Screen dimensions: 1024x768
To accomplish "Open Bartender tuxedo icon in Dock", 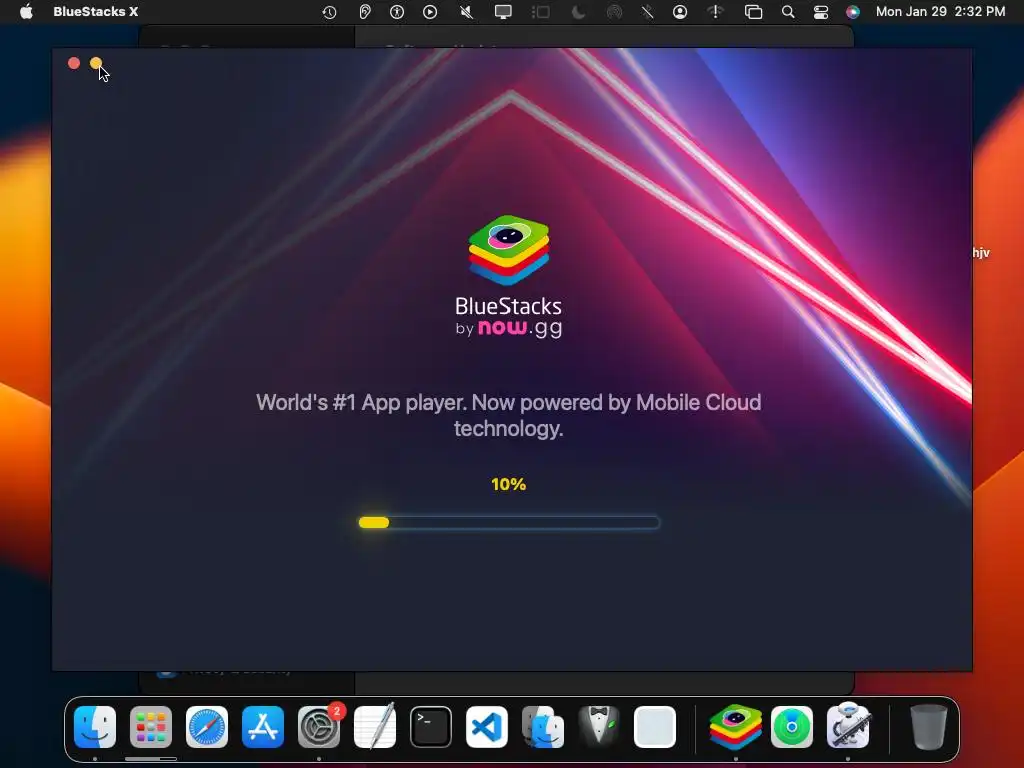I will click(x=599, y=727).
